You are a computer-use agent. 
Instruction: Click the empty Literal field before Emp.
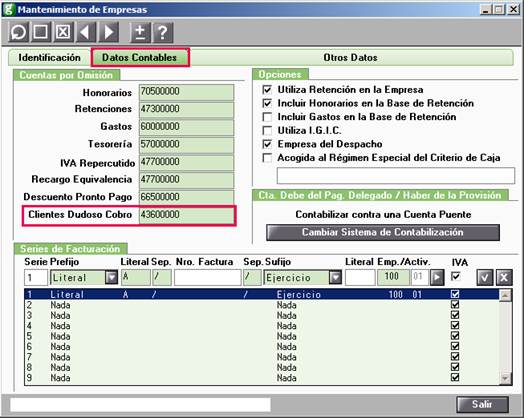[360, 277]
